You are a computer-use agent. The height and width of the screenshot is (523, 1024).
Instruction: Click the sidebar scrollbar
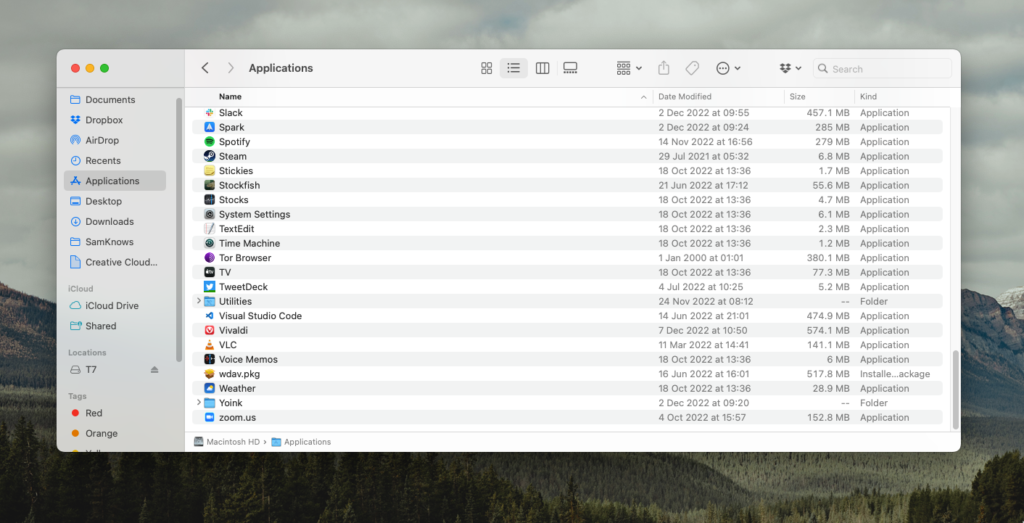coord(179,229)
